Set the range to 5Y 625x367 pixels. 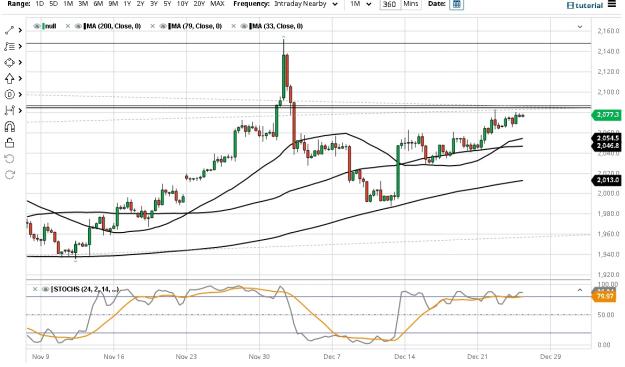click(x=167, y=4)
